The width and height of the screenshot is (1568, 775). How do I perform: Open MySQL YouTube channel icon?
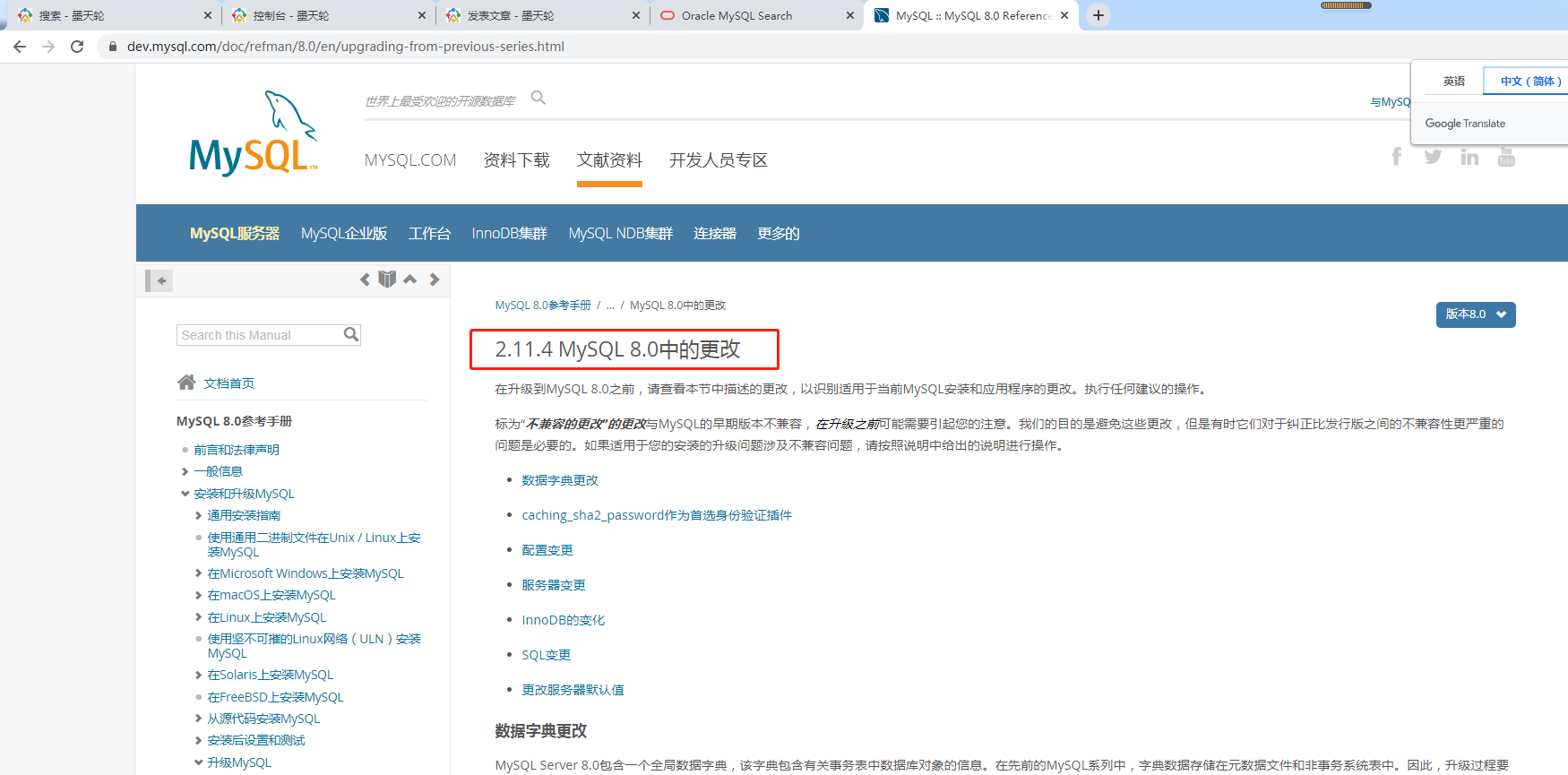click(x=1506, y=157)
